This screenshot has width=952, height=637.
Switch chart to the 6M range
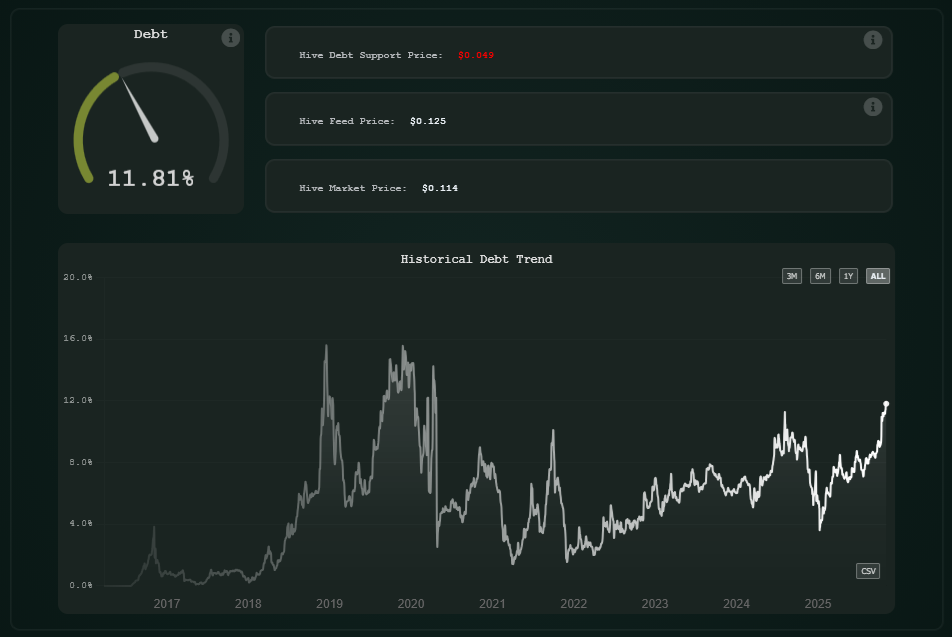coord(820,276)
